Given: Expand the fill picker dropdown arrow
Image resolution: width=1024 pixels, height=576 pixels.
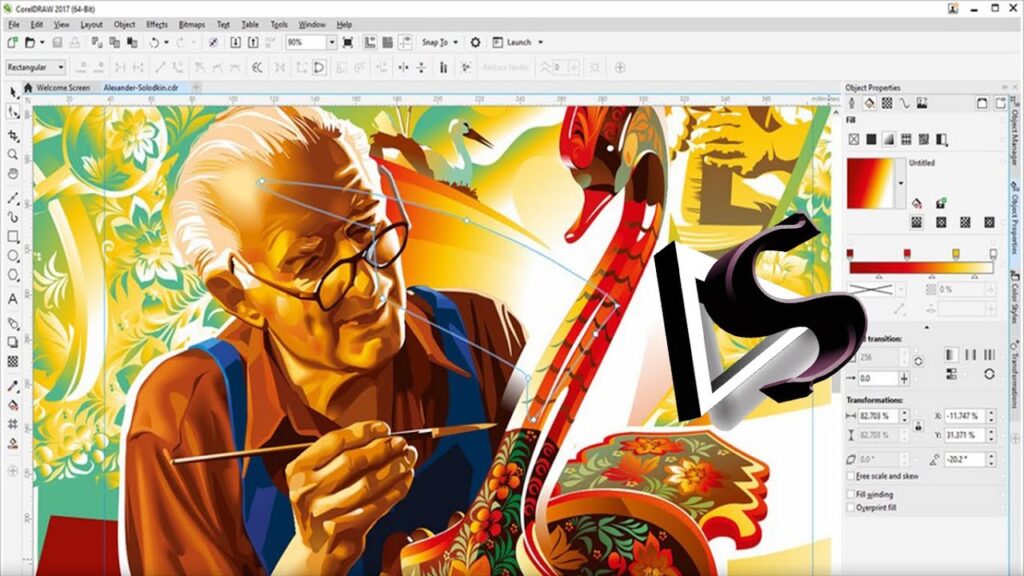Looking at the screenshot, I should pyautogui.click(x=901, y=184).
